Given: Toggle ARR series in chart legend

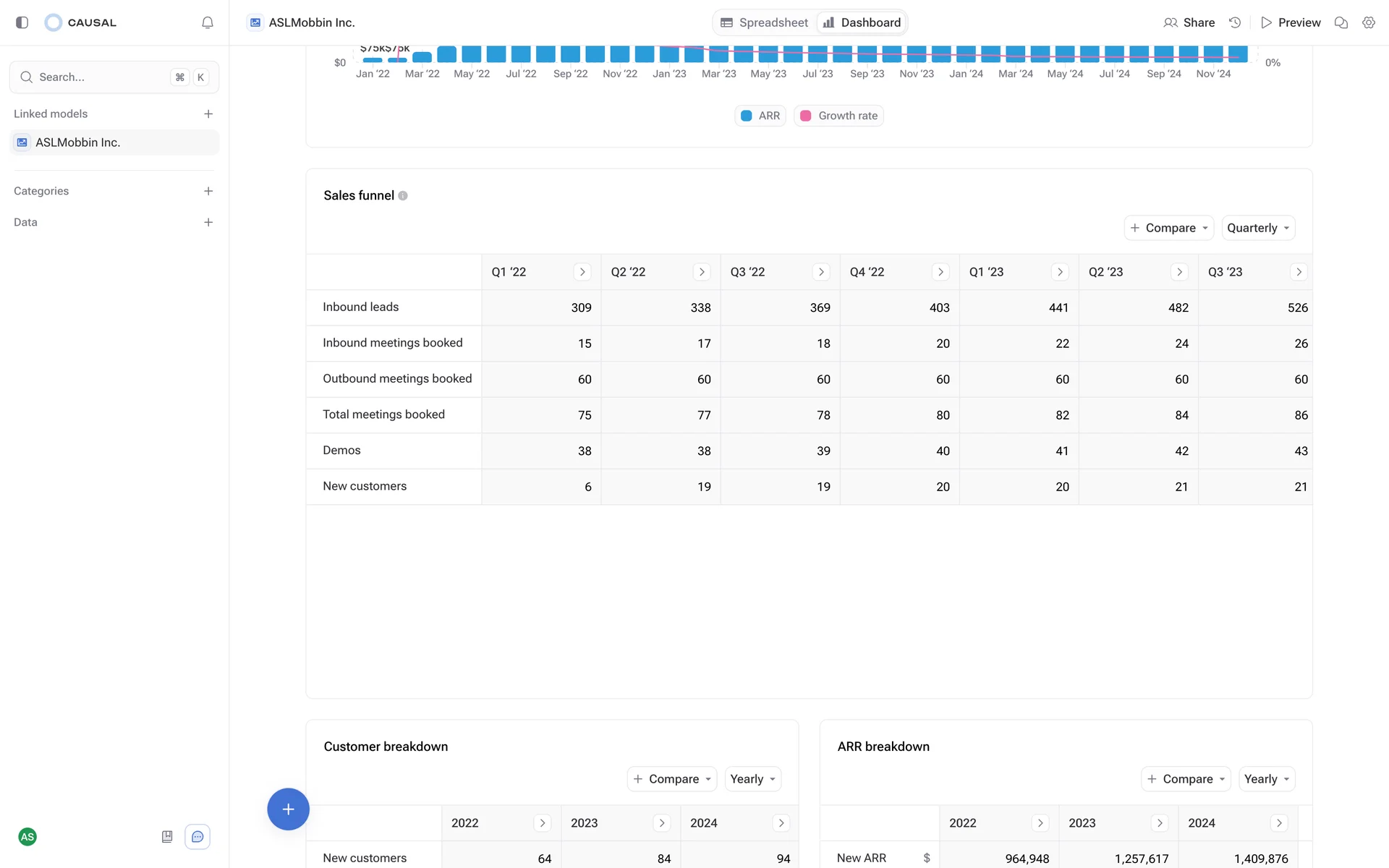Looking at the screenshot, I should pyautogui.click(x=760, y=116).
